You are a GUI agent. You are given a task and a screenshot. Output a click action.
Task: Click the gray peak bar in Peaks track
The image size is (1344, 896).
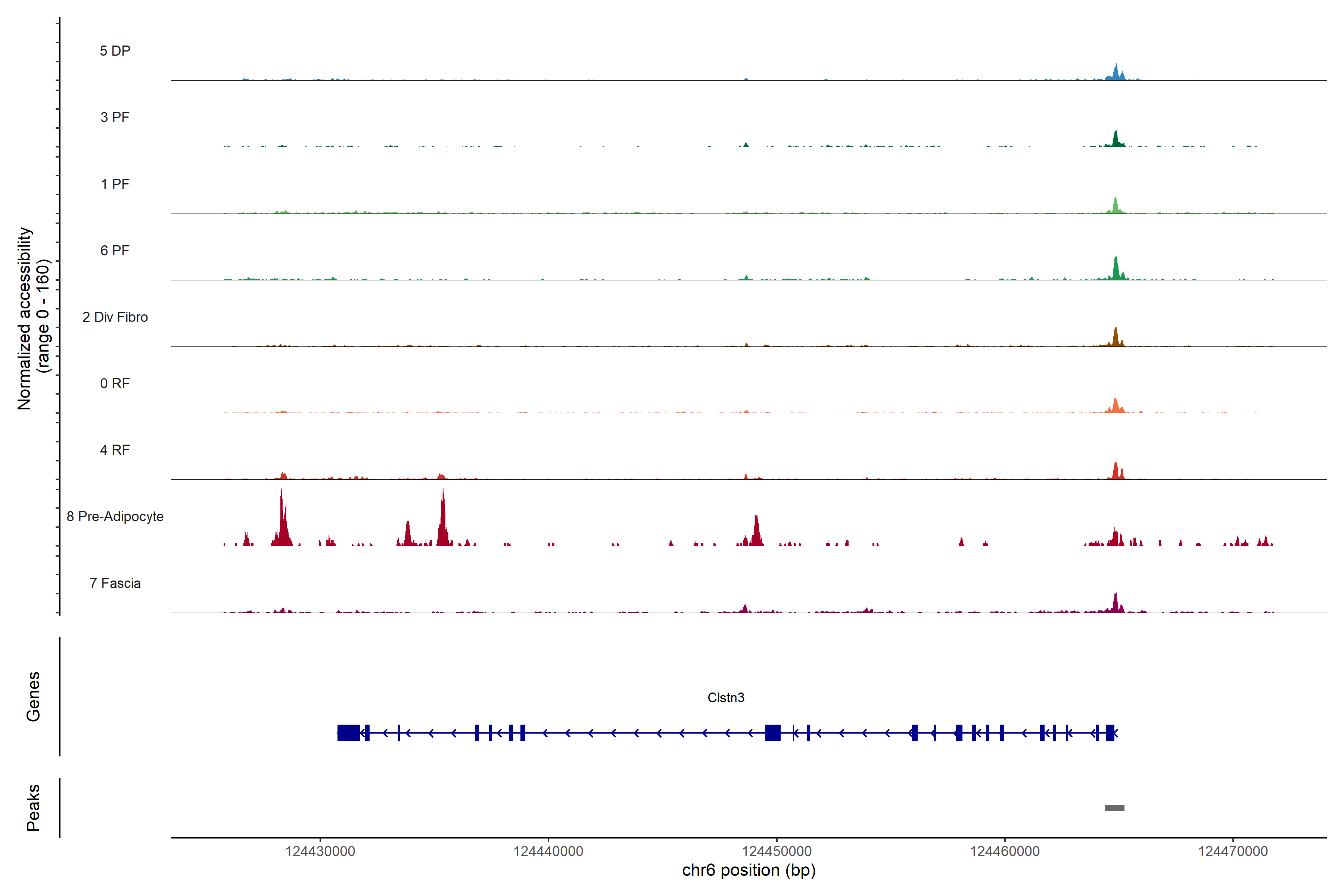(x=1114, y=808)
